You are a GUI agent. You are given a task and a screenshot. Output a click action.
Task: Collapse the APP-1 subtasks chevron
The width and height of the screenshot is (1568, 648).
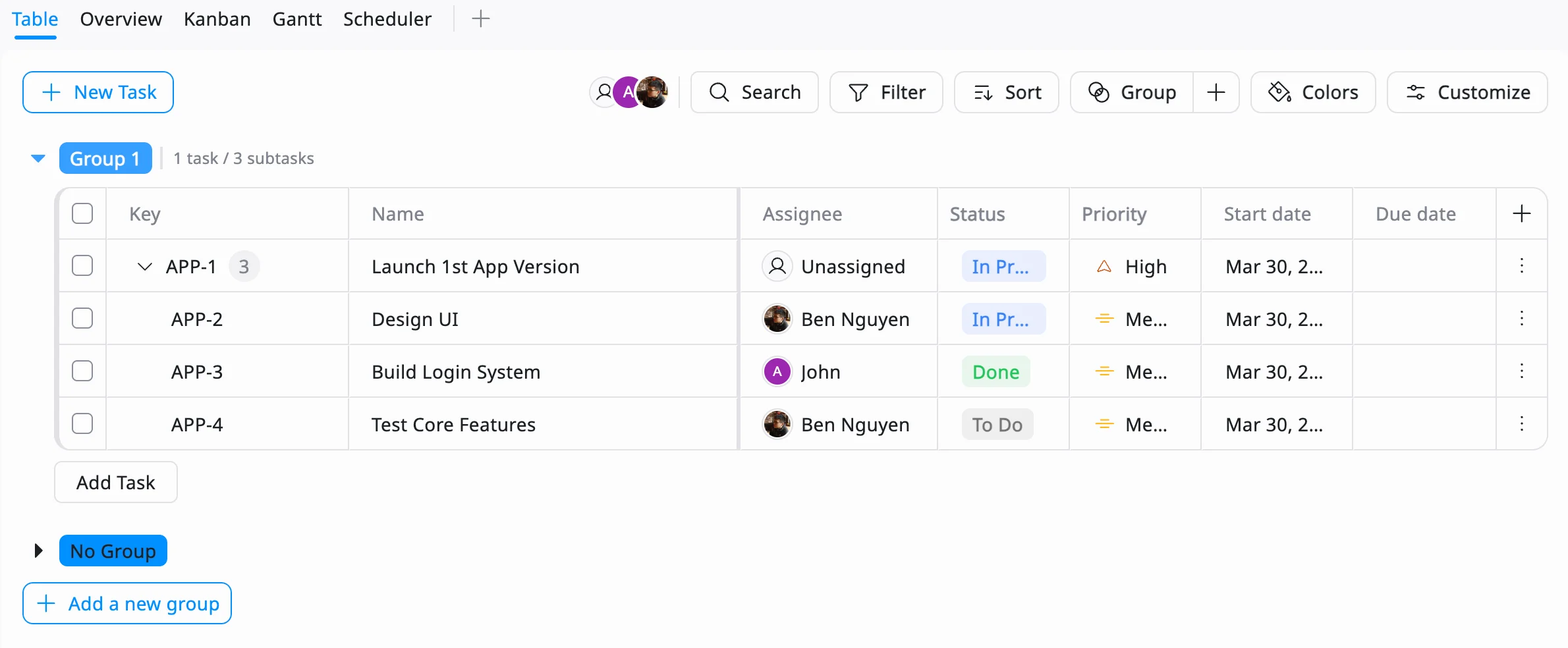[x=144, y=267]
